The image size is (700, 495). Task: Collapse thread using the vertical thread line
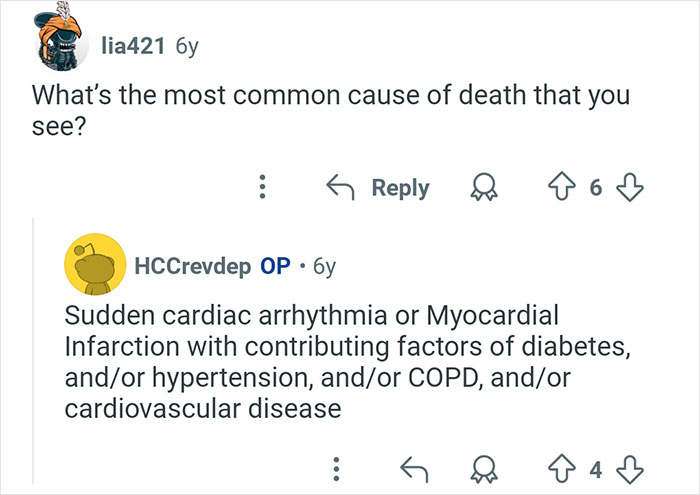(x=33, y=350)
